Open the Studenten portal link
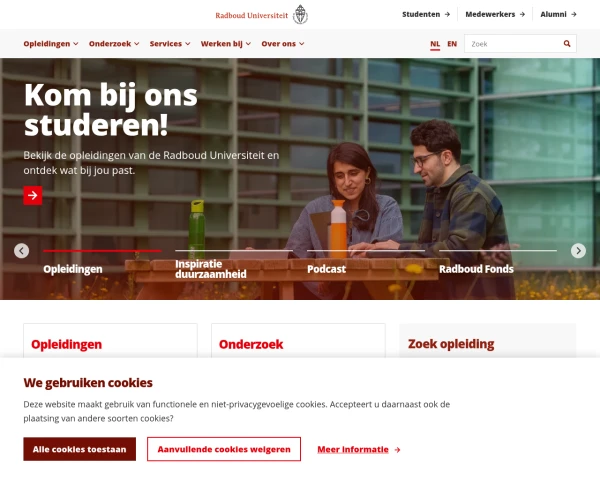Image resolution: width=600 pixels, height=480 pixels. 426,15
